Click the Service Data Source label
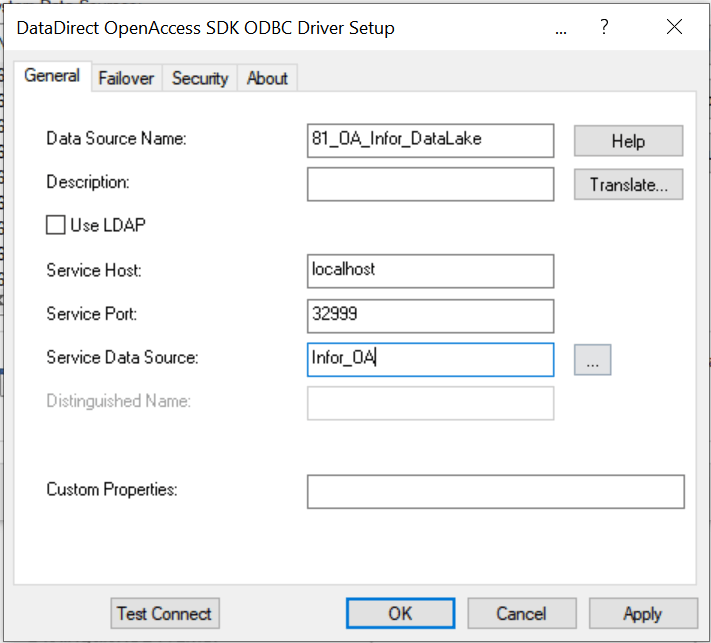The height and width of the screenshot is (643, 711). pyautogui.click(x=122, y=357)
